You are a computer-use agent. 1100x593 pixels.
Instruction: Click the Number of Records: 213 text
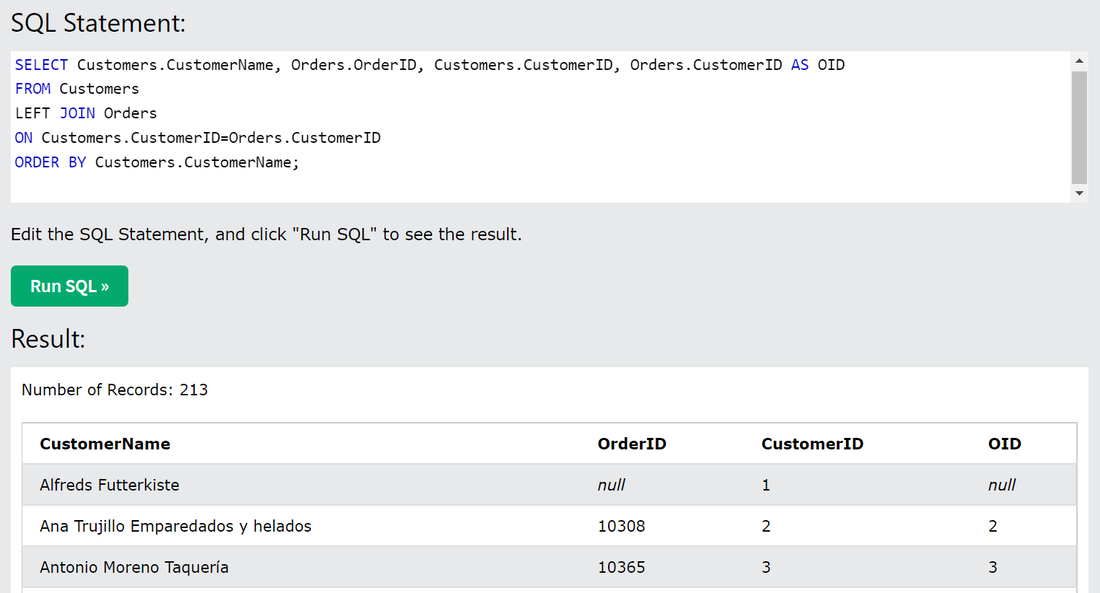pyautogui.click(x=115, y=390)
